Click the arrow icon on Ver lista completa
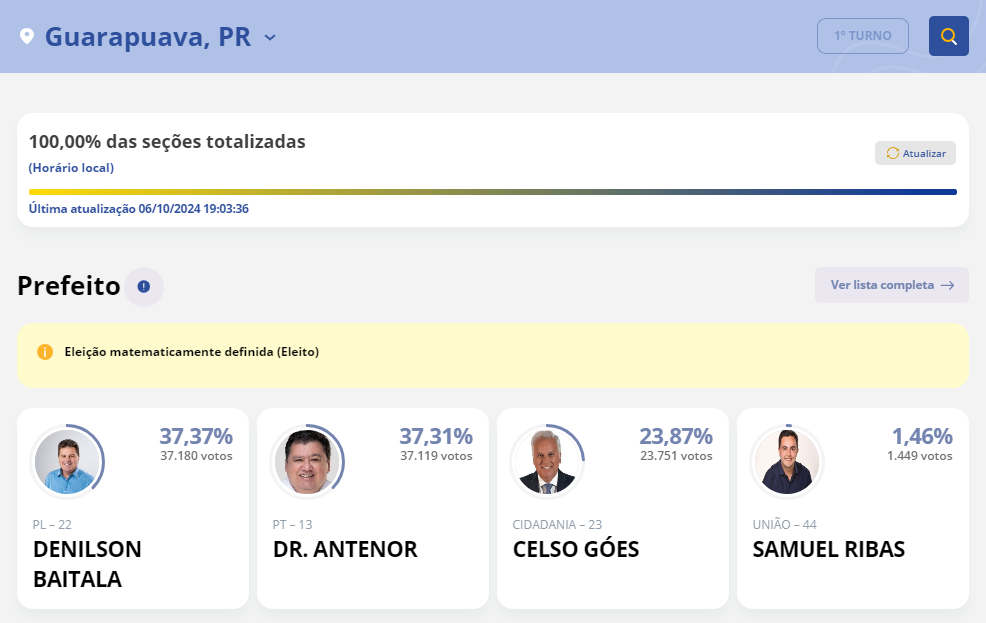The image size is (986, 623). 947,285
